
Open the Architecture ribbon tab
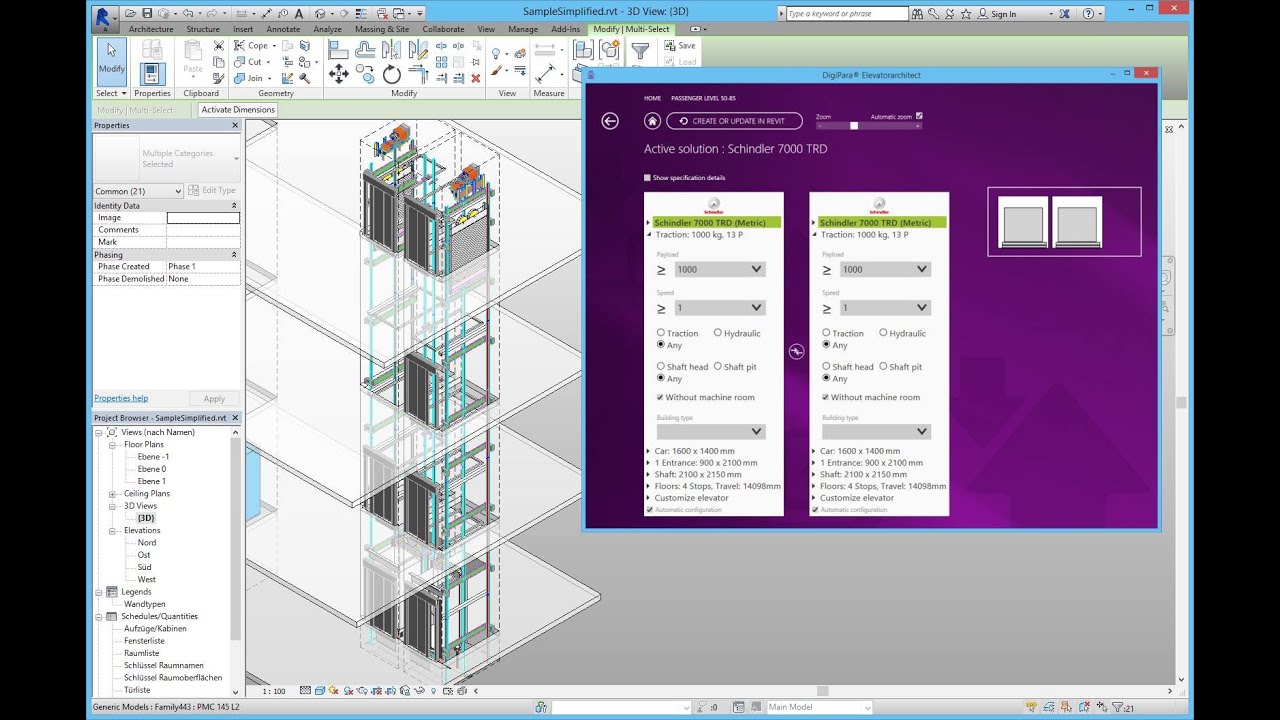[x=151, y=29]
